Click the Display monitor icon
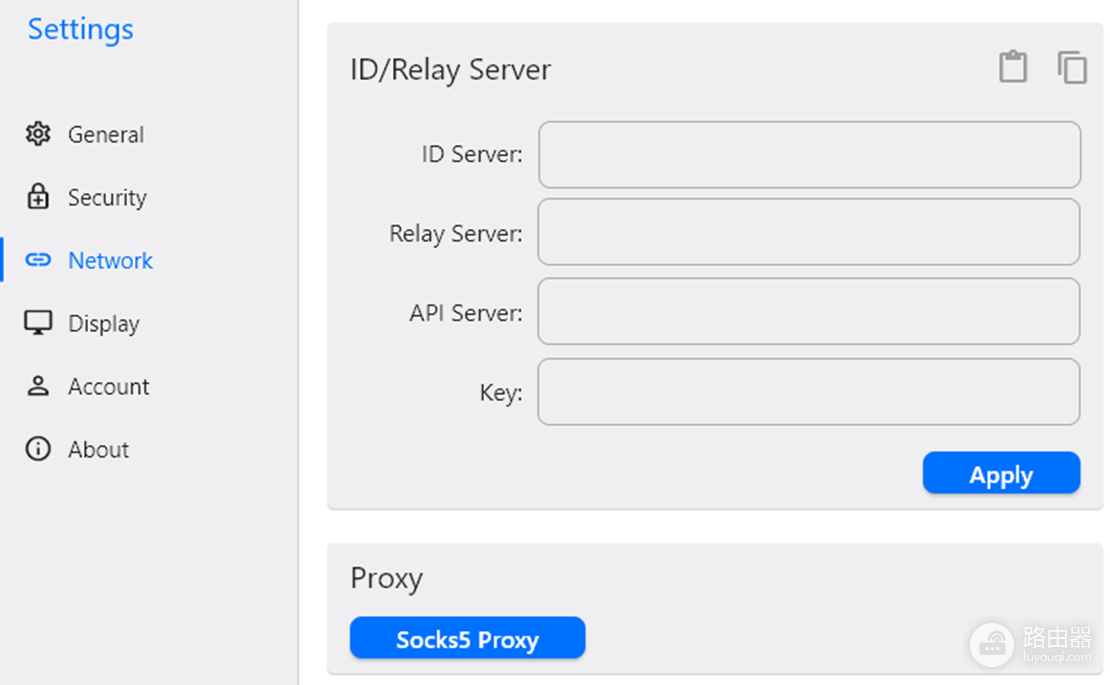 coord(38,323)
